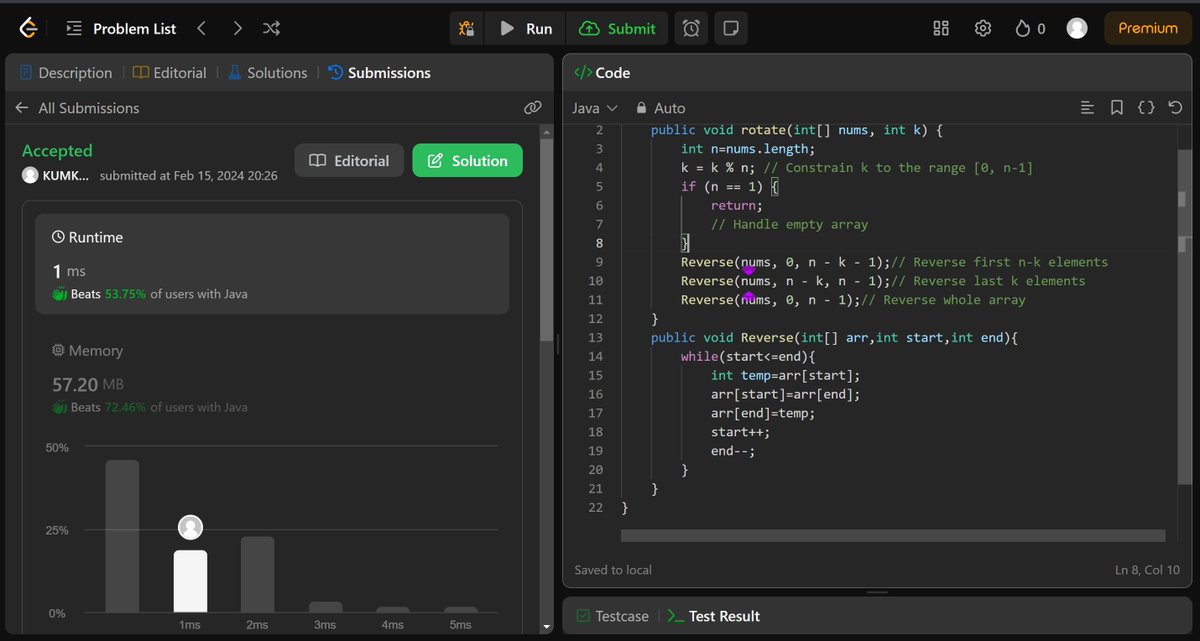Image resolution: width=1200 pixels, height=641 pixels.
Task: Click the 'Ln 8, Col 10' status text
Action: coord(1148,570)
